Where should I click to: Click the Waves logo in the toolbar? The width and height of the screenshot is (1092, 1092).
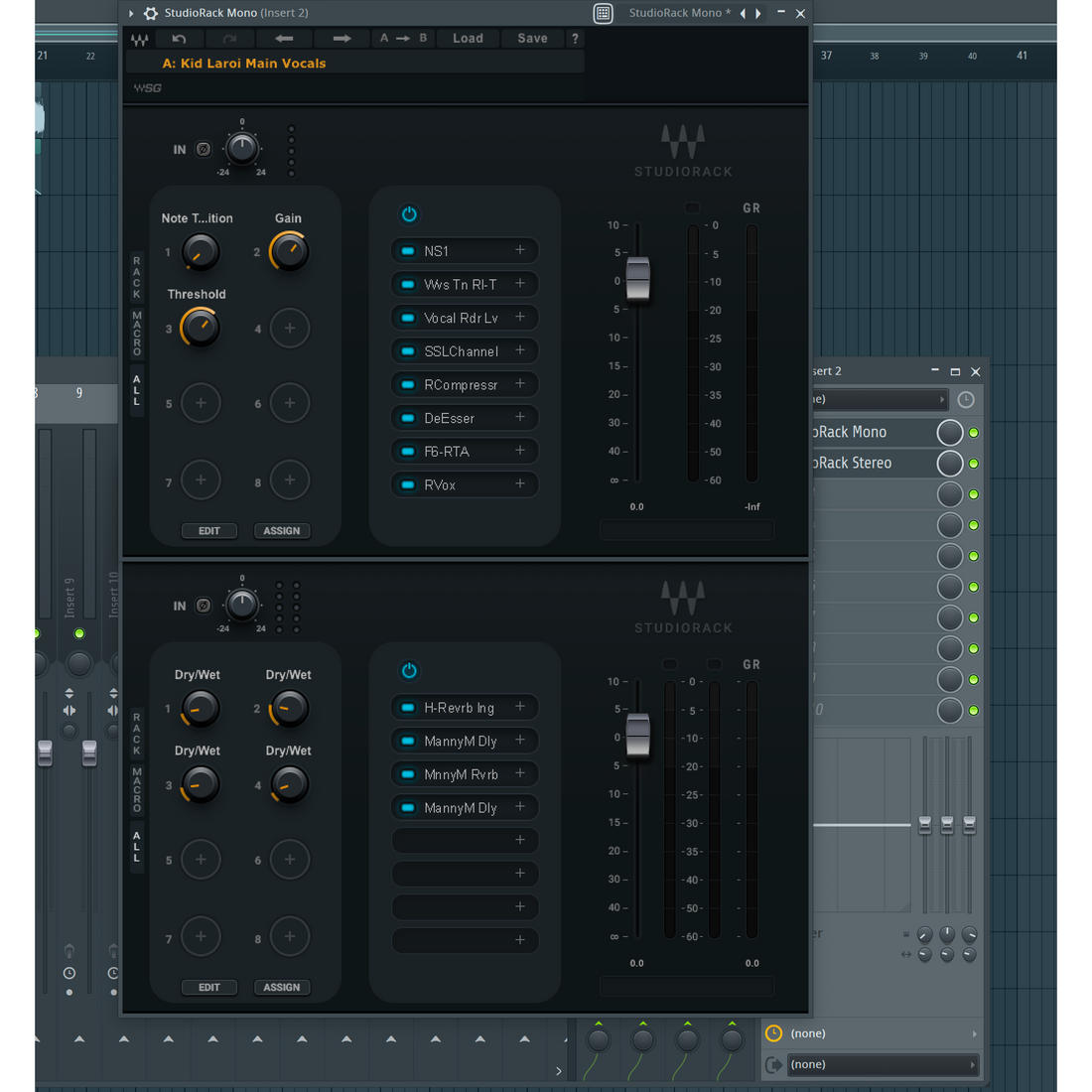139,40
